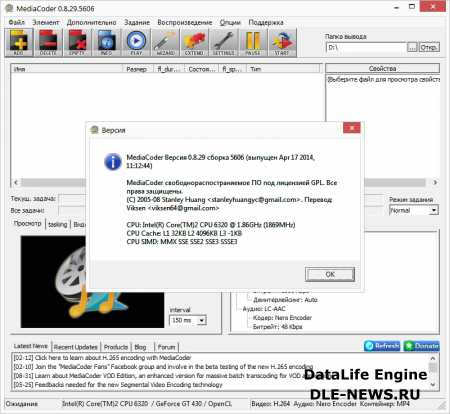Switch to the Blog tab
450x414 pixels.
(140, 347)
